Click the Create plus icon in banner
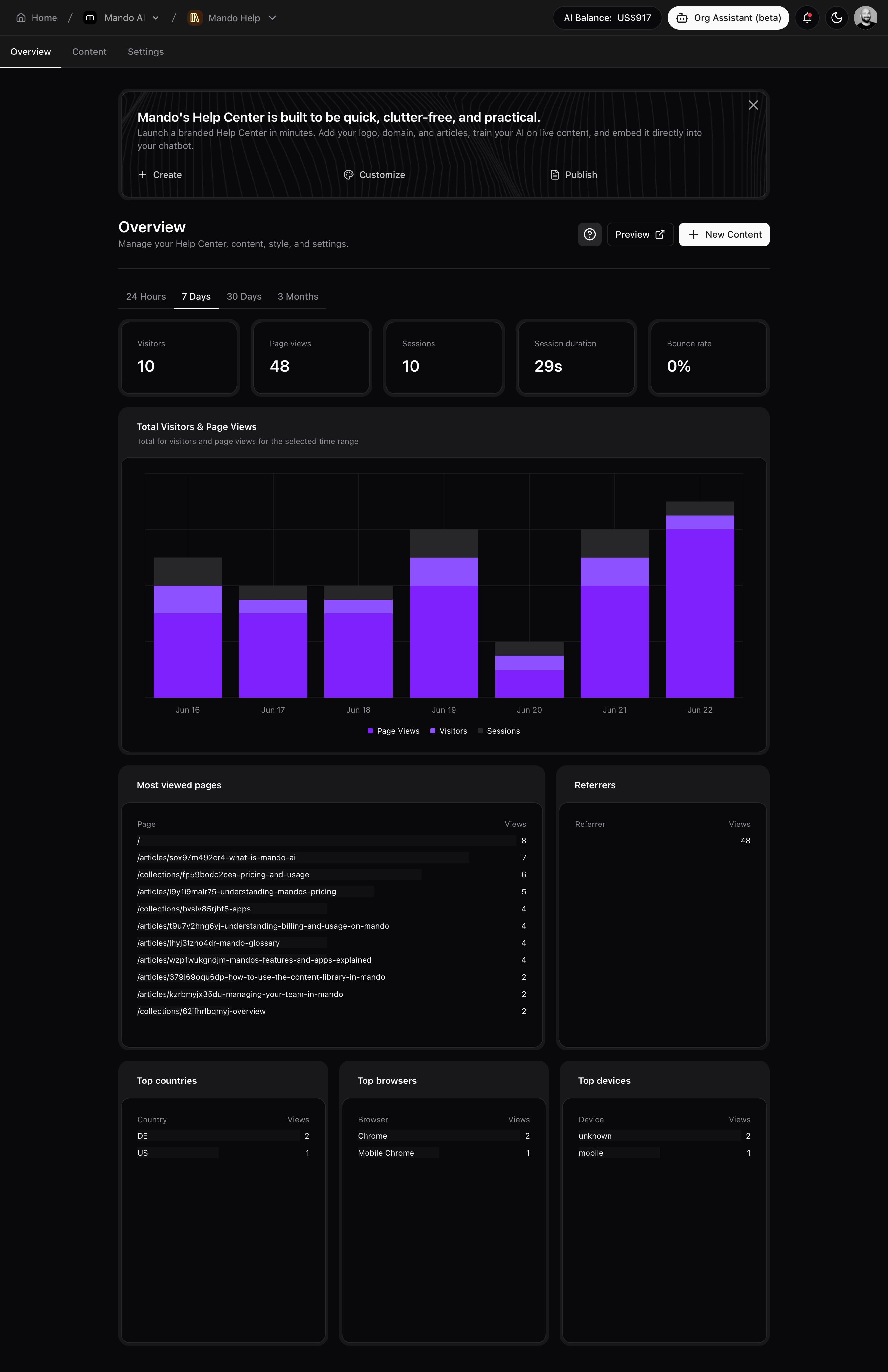Viewport: 888px width, 1372px height. (x=143, y=175)
